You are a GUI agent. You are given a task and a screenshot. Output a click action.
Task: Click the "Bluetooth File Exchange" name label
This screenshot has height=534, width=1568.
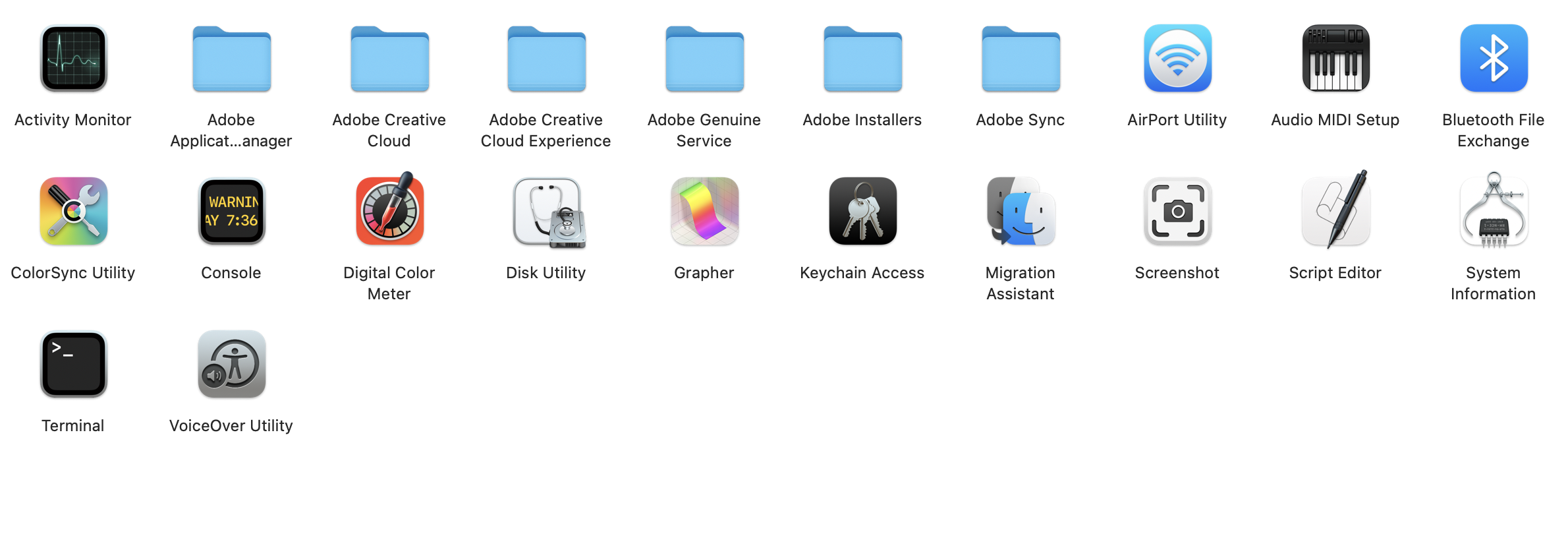[1494, 131]
